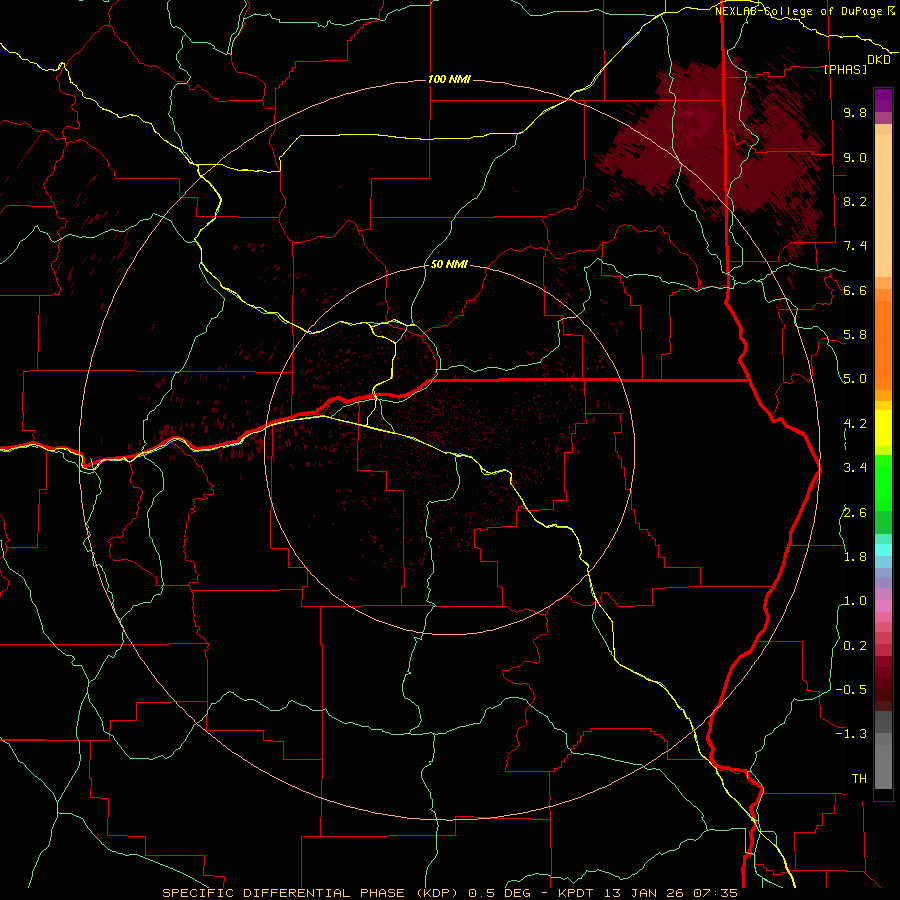This screenshot has width=900, height=900.
Task: Click the 1.0 legend value
Action: [x=855, y=601]
